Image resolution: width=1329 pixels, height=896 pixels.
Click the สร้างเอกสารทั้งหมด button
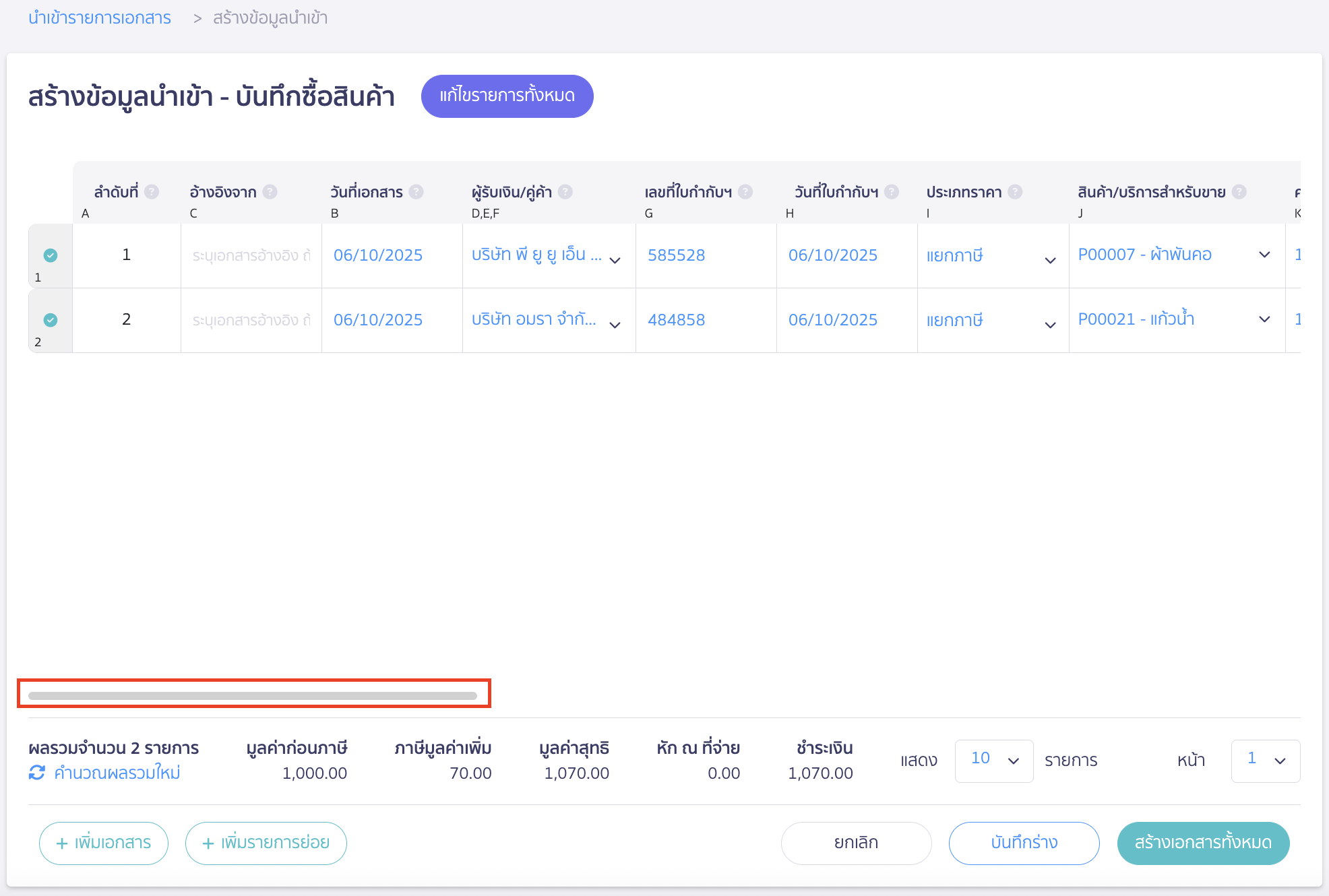point(1202,843)
